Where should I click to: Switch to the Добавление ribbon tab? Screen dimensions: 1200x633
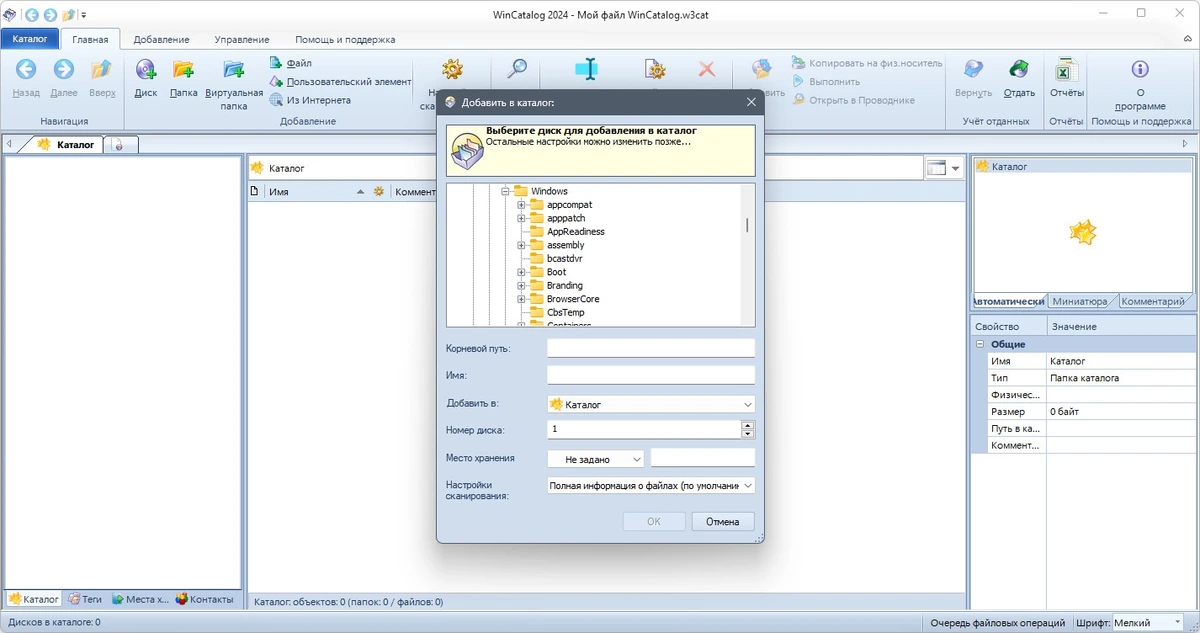pyautogui.click(x=161, y=39)
